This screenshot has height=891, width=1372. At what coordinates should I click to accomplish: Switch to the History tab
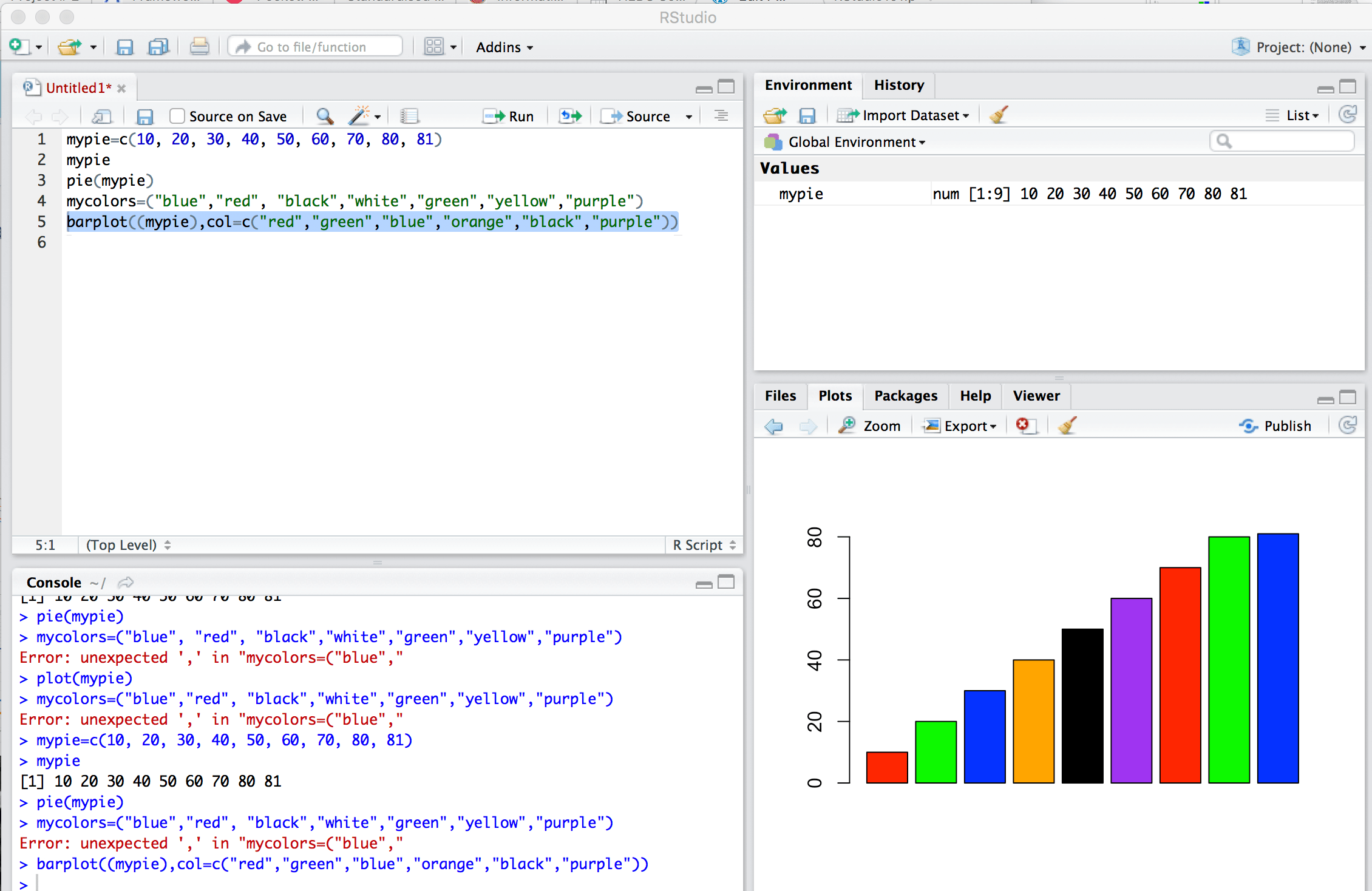pos(898,85)
